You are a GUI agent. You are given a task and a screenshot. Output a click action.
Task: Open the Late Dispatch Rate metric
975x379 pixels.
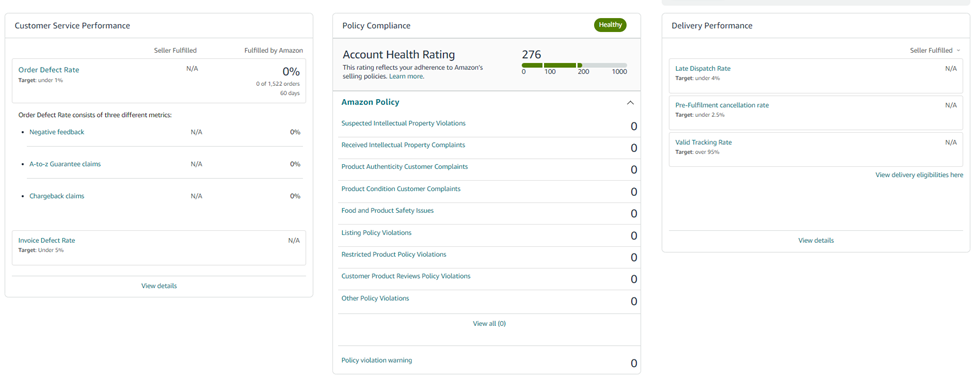pyautogui.click(x=703, y=68)
